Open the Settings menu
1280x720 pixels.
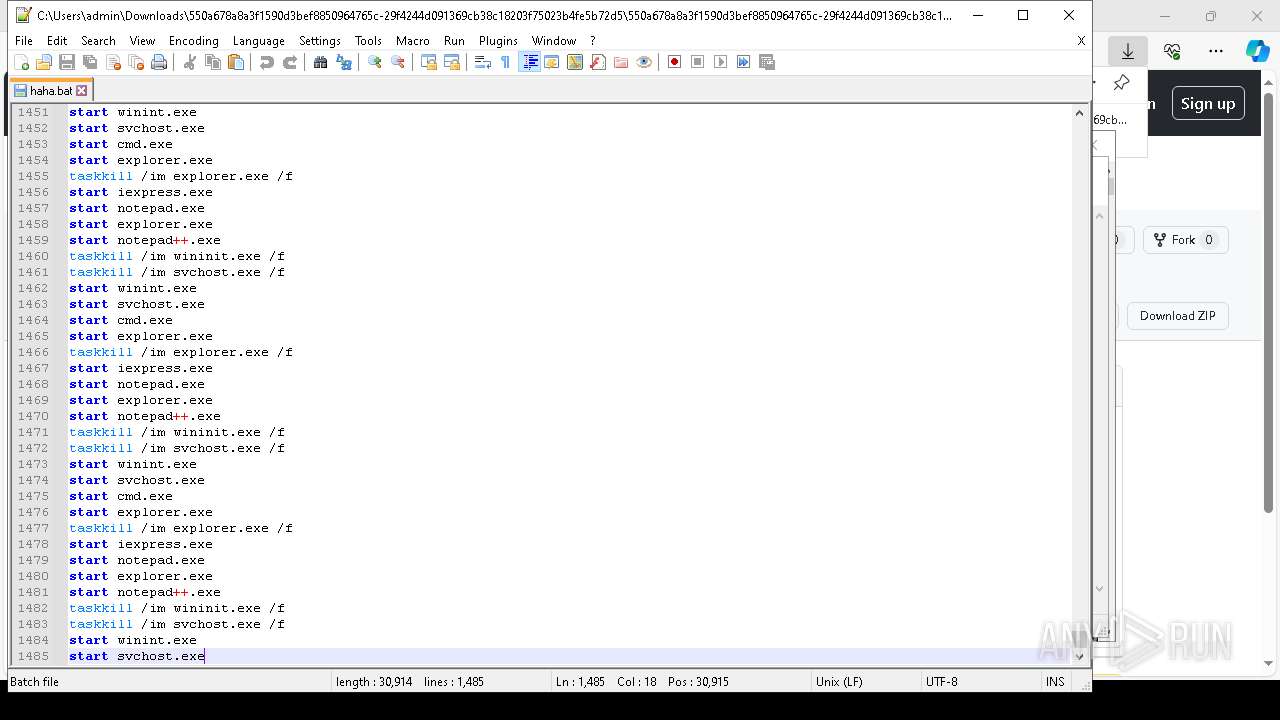coord(320,41)
